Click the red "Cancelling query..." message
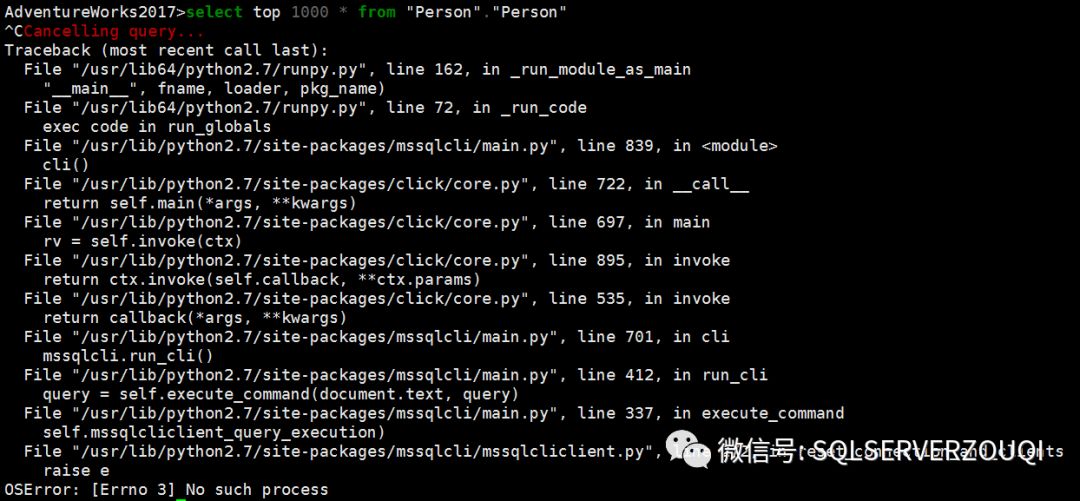This screenshot has width=1080, height=501. click(114, 31)
